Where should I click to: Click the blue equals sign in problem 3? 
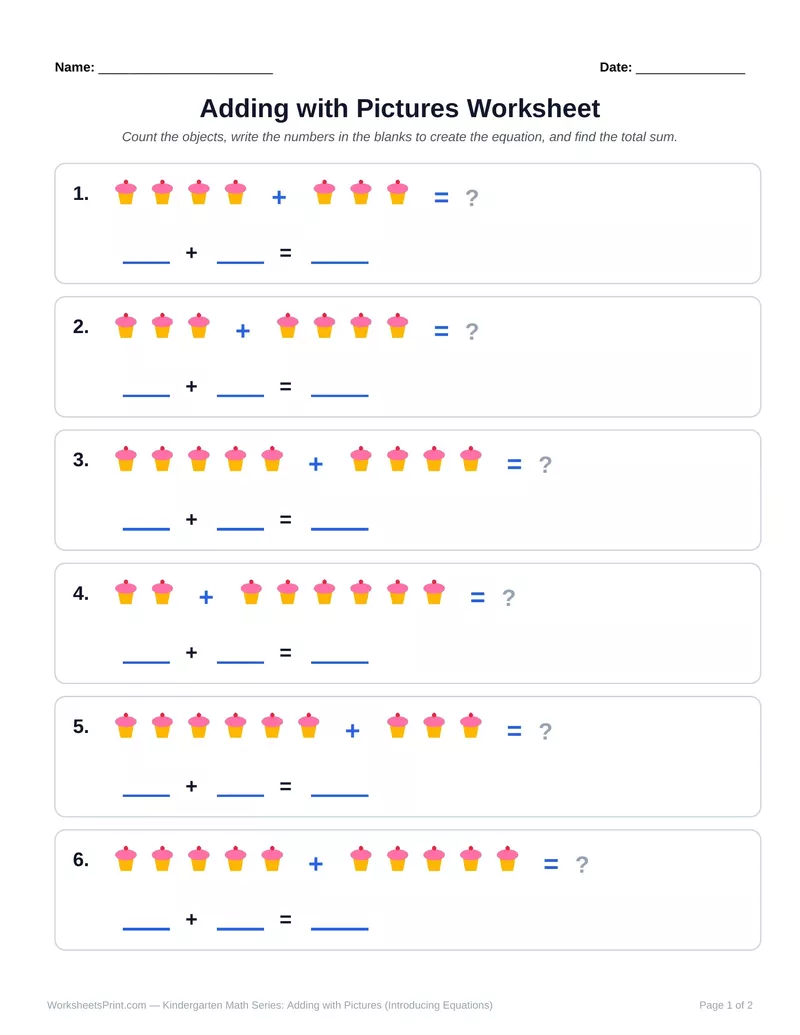514,465
